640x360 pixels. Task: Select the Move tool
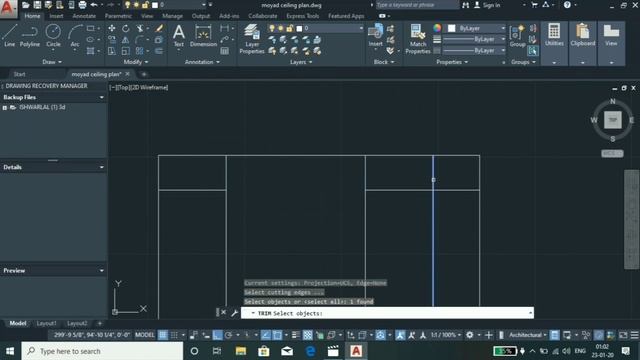[x=111, y=28]
